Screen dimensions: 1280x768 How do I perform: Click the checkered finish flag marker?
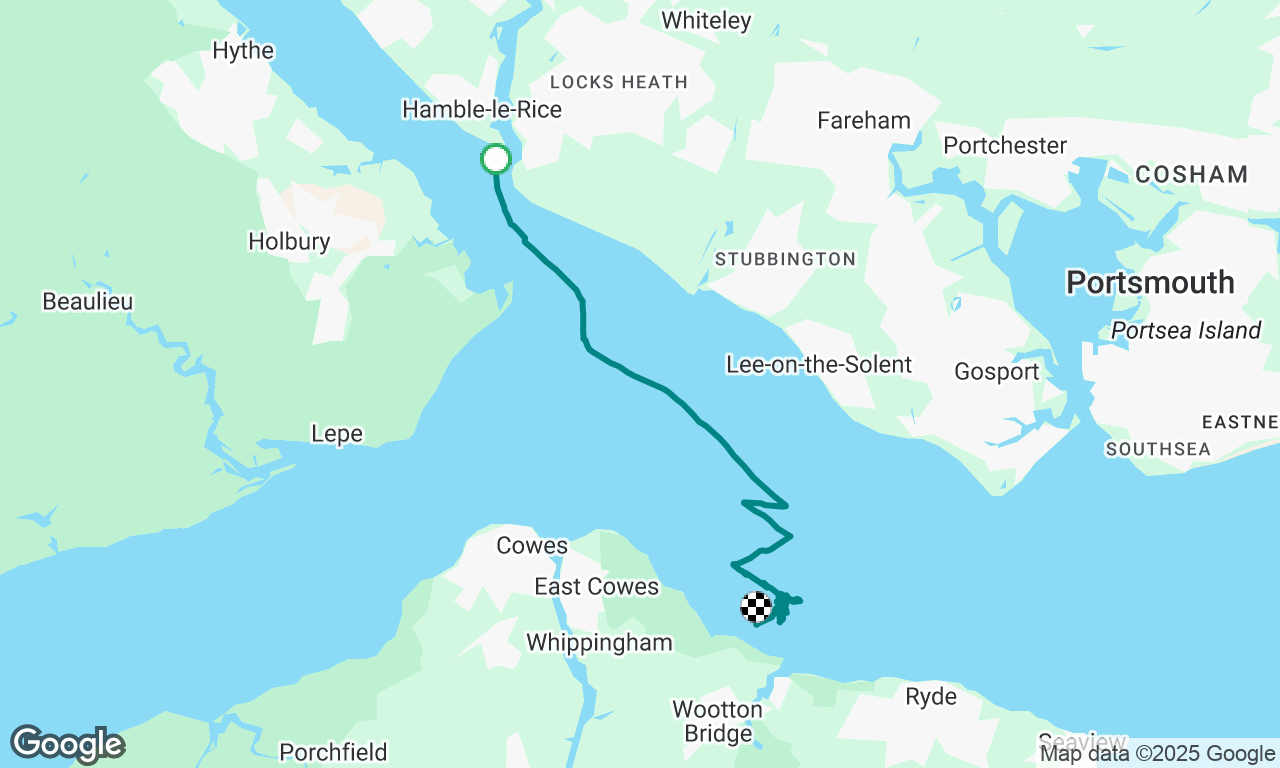point(756,607)
